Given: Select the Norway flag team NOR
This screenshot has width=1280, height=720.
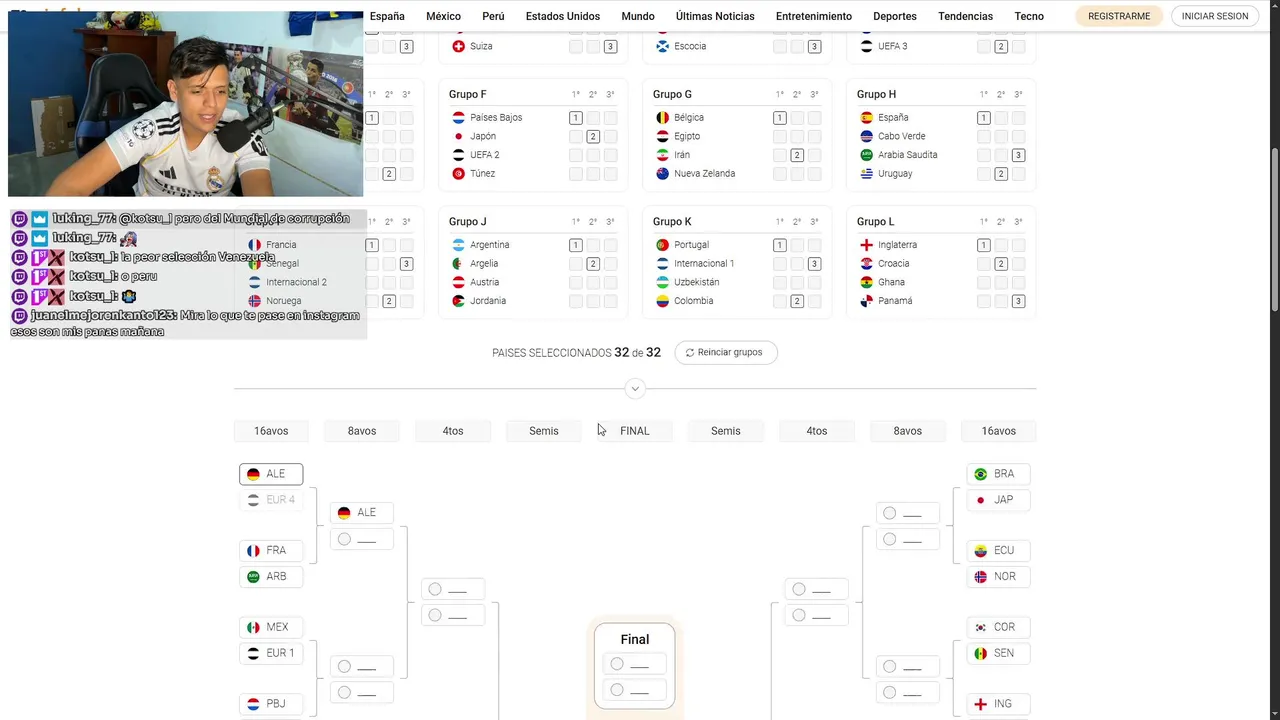Looking at the screenshot, I should [981, 577].
